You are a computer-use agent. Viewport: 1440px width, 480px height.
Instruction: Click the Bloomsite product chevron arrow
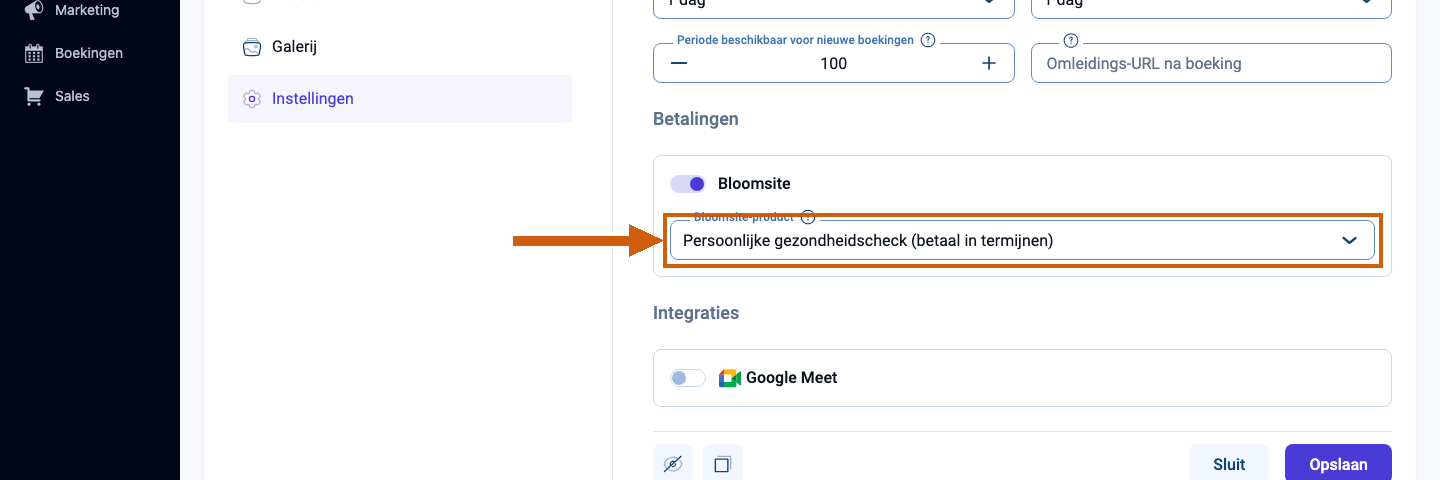1349,240
